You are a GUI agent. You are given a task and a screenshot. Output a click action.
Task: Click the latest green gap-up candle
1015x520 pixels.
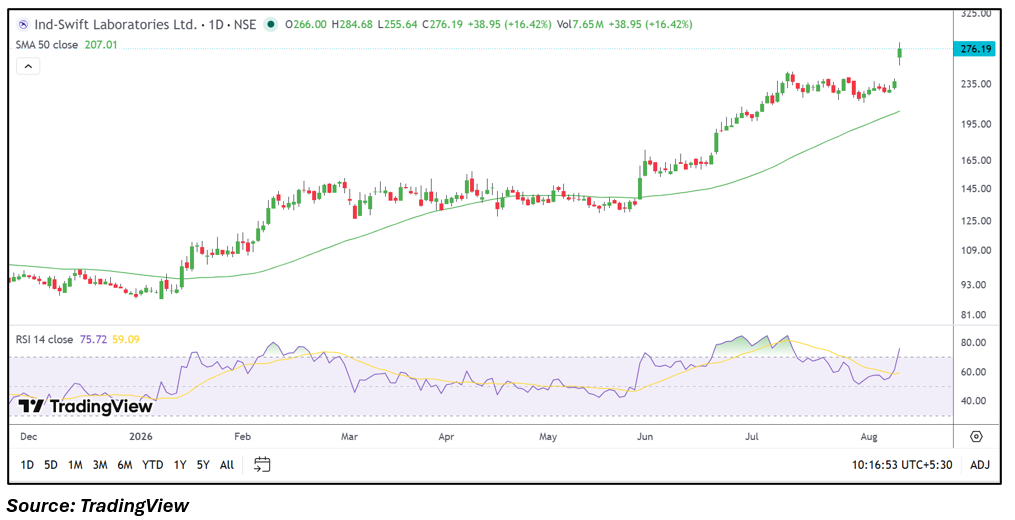pyautogui.click(x=899, y=54)
